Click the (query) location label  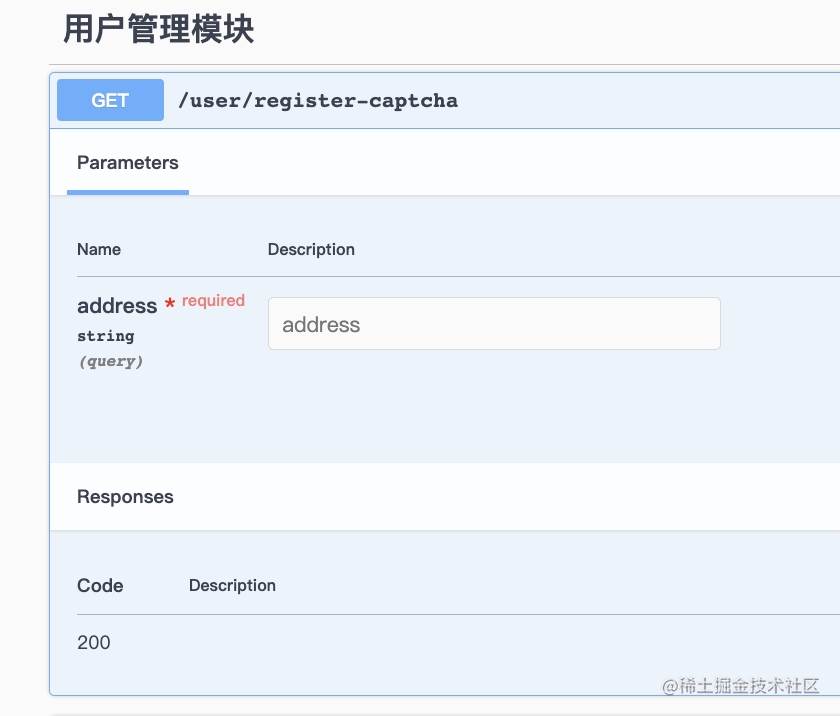point(111,361)
